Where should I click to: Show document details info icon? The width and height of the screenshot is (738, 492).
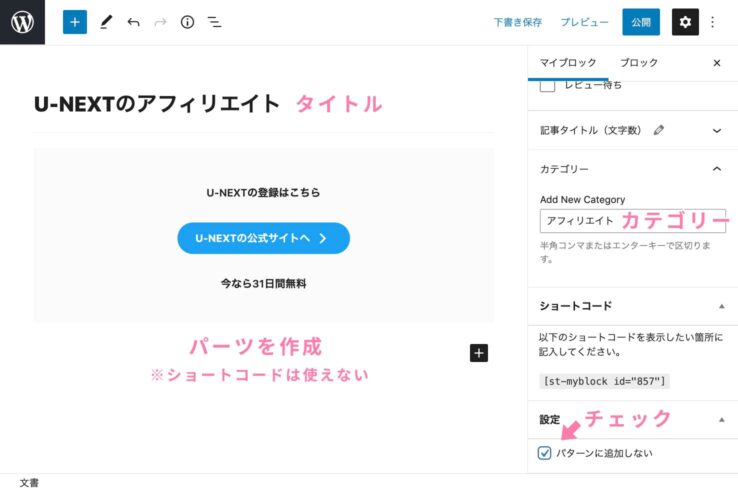coord(187,22)
